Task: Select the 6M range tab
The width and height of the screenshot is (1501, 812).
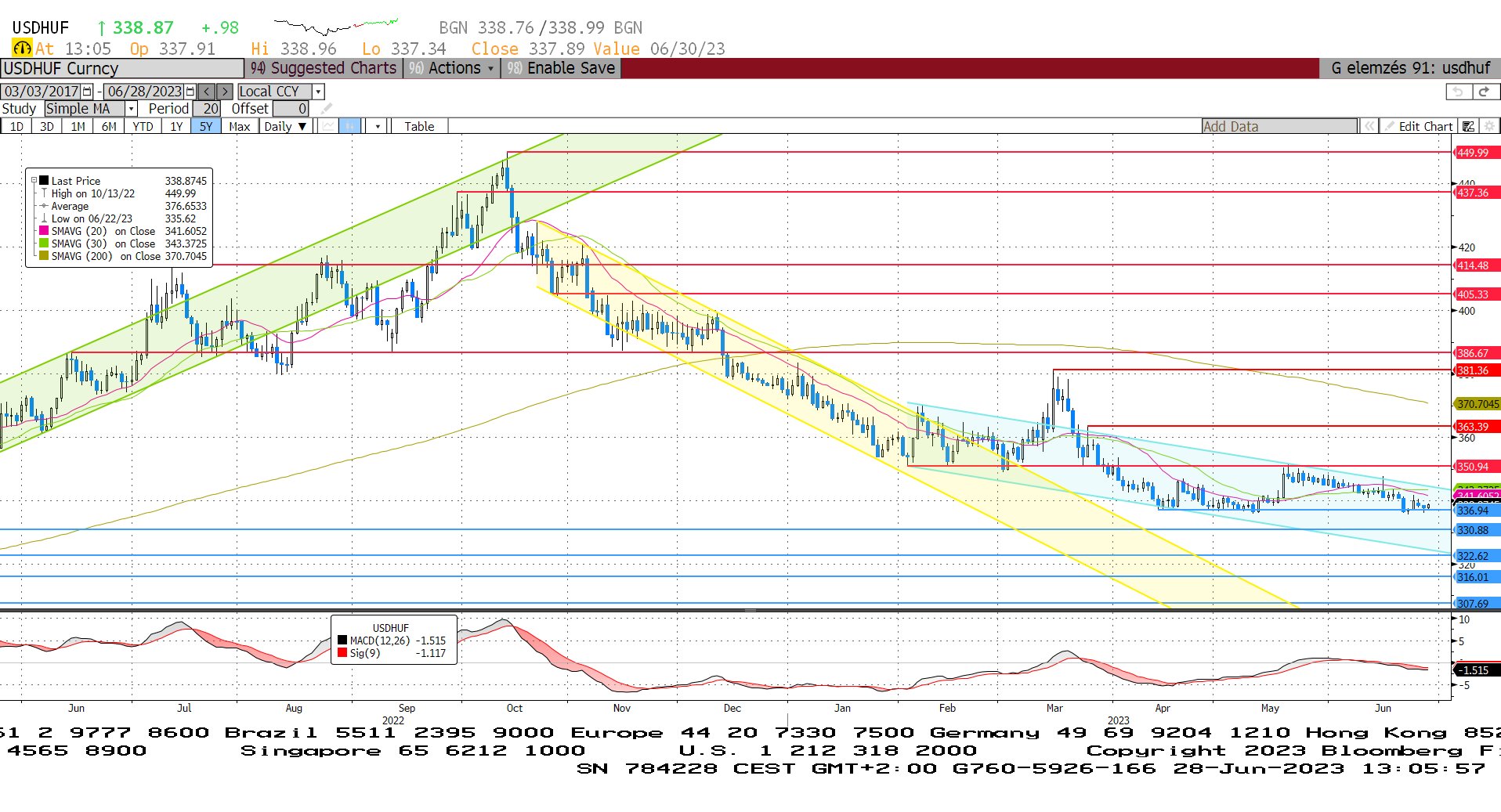Action: [109, 126]
